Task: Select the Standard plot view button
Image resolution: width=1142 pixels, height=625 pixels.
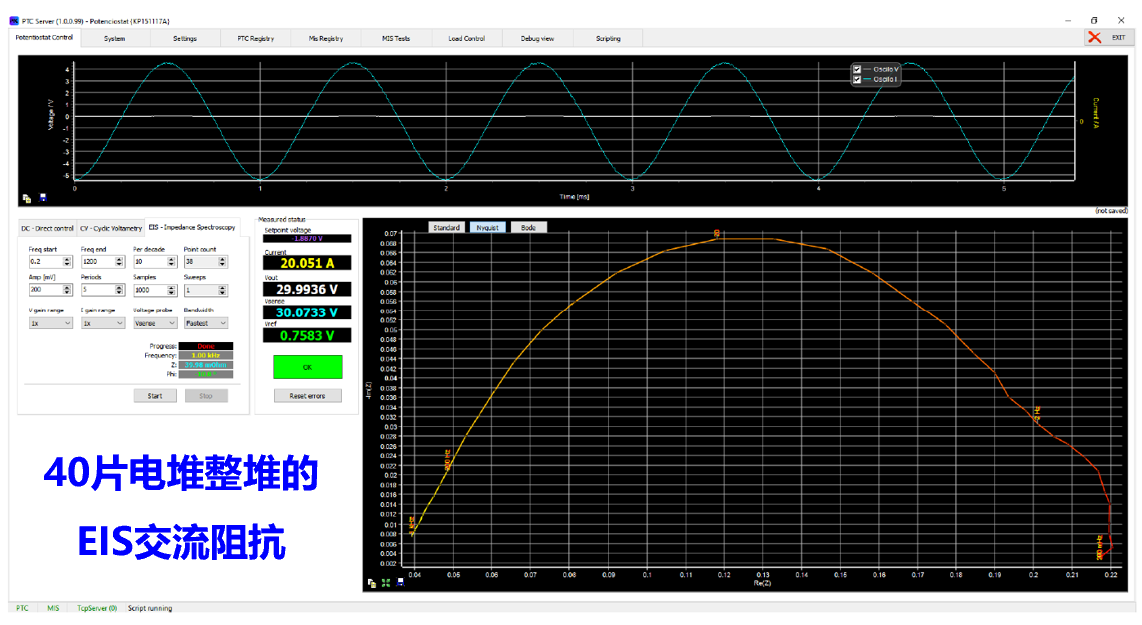Action: (x=446, y=227)
